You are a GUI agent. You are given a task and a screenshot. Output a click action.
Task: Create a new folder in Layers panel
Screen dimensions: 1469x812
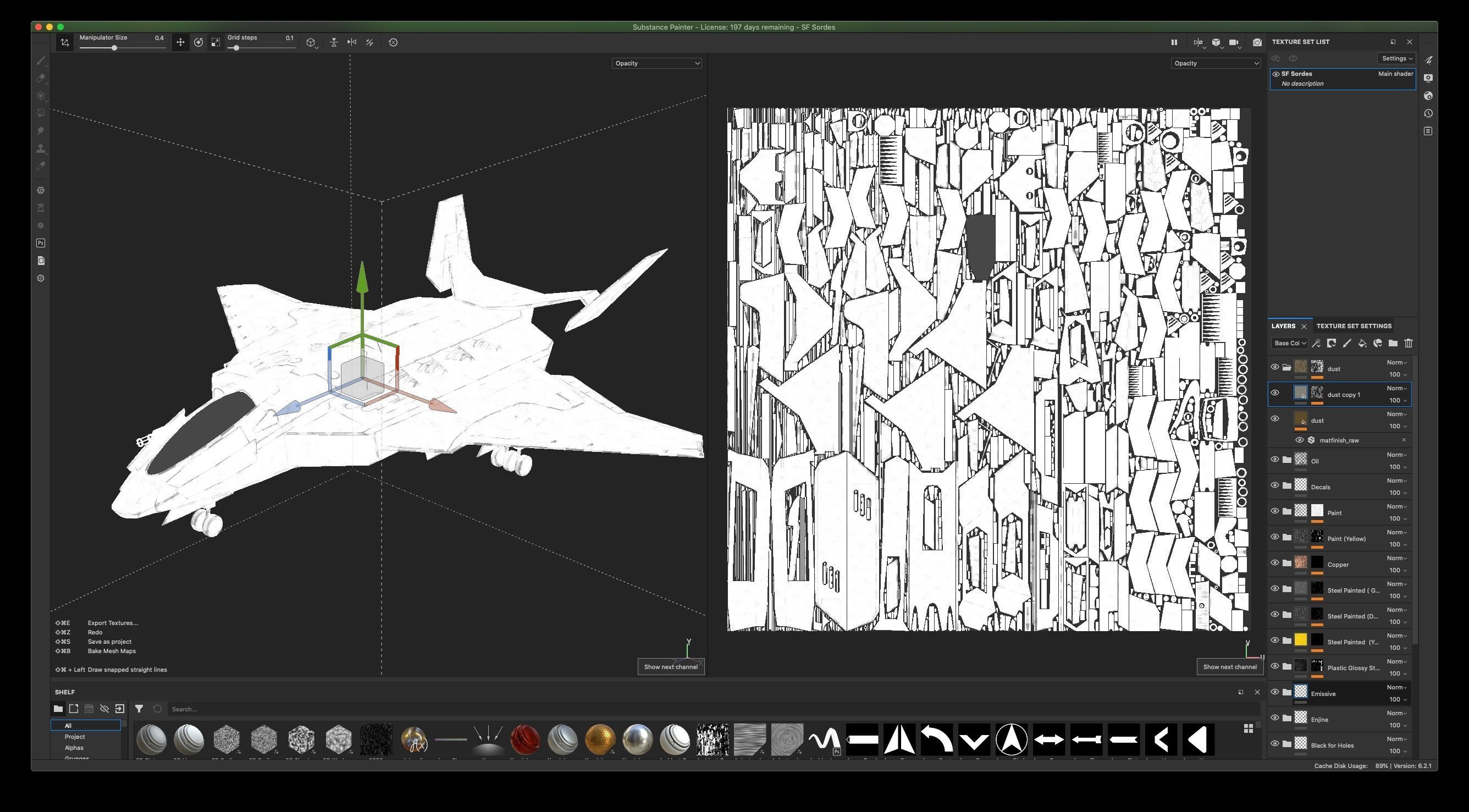point(1393,343)
